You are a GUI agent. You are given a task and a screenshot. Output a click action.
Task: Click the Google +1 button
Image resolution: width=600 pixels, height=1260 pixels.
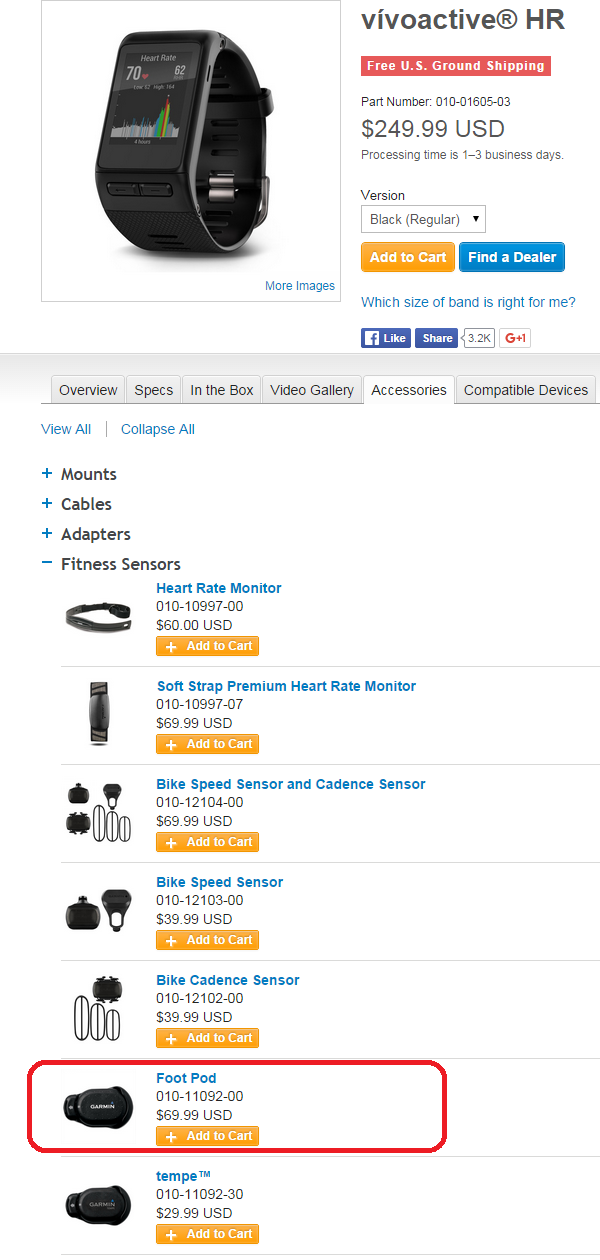point(515,338)
